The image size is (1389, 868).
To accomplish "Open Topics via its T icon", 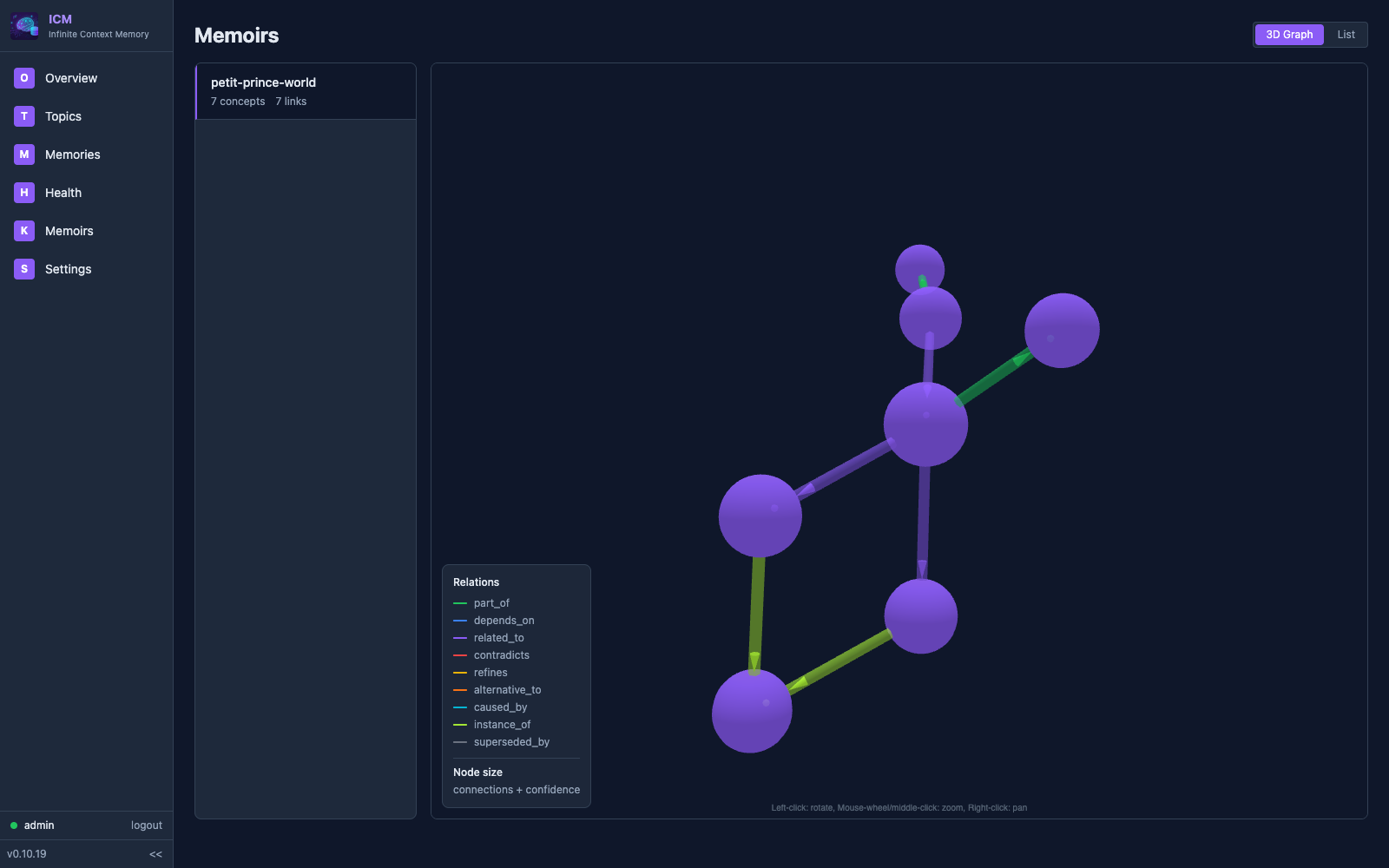I will tap(23, 116).
